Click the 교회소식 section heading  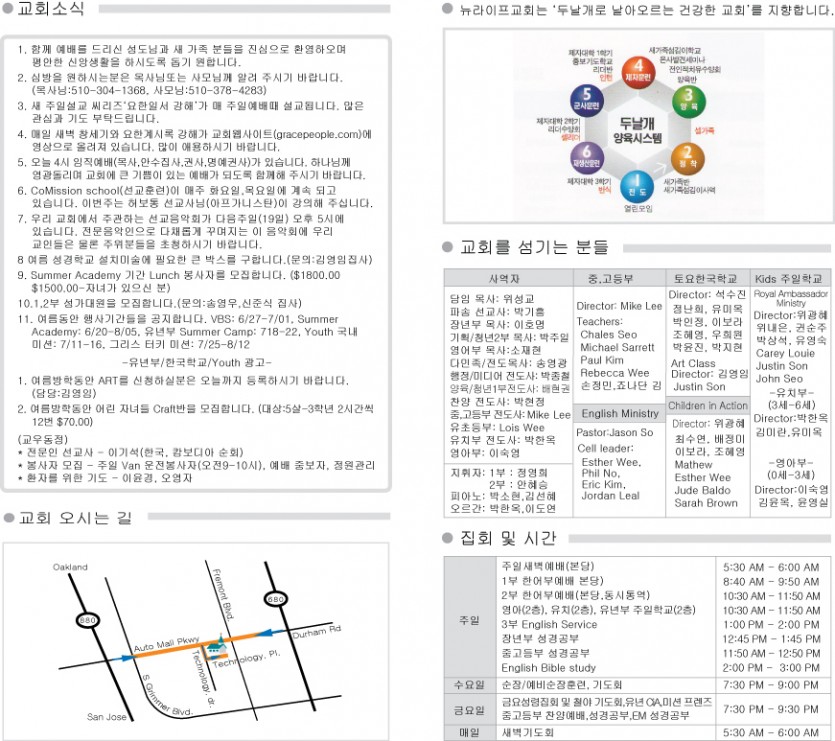(x=51, y=9)
